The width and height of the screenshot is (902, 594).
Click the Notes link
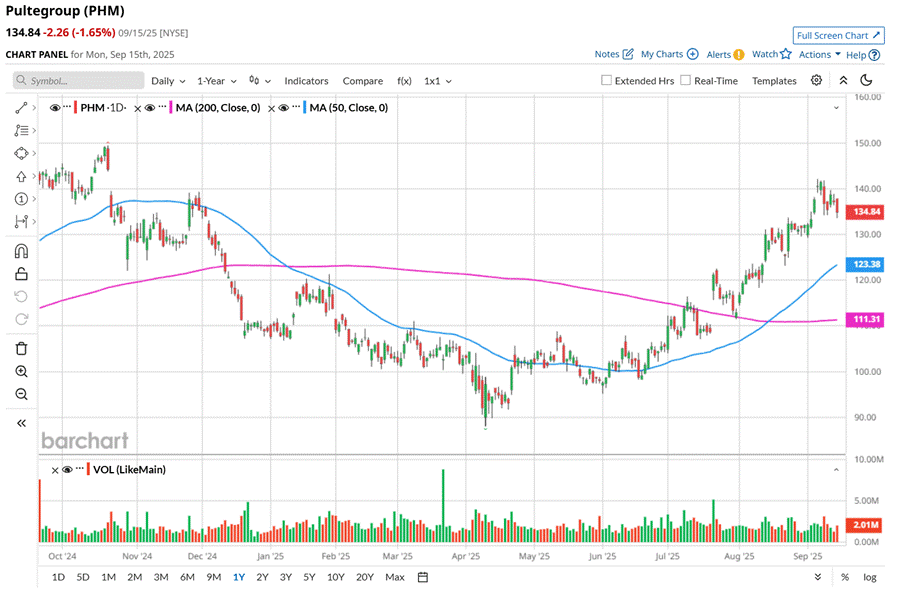[607, 54]
